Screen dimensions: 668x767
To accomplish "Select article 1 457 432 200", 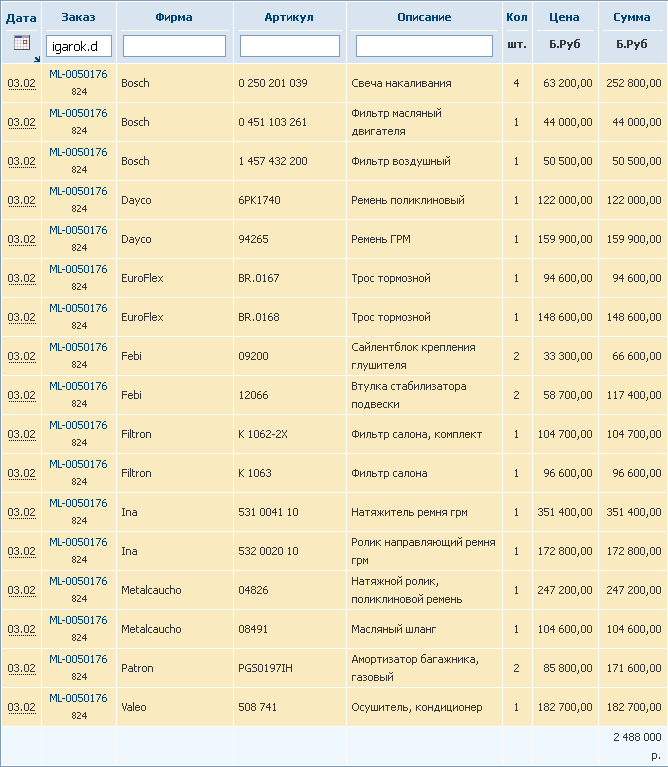I will point(273,161).
